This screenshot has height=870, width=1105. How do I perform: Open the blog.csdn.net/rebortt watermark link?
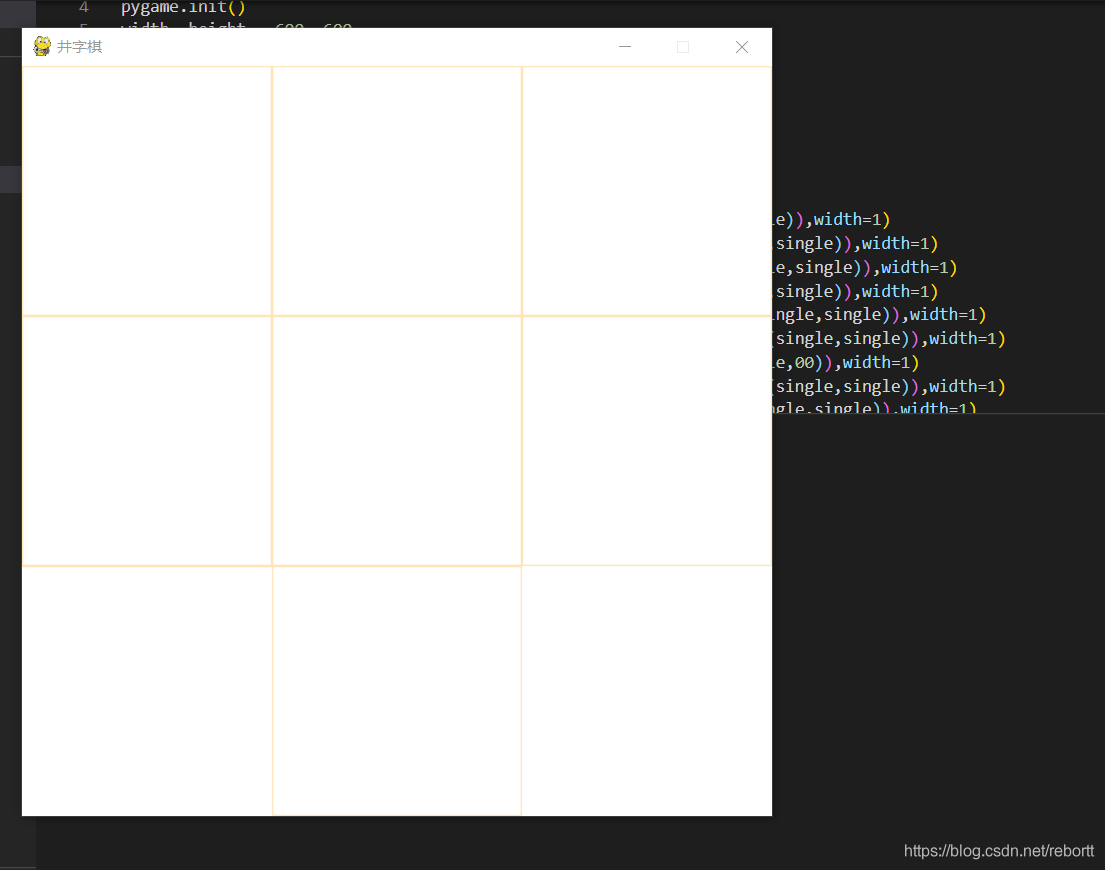(998, 851)
